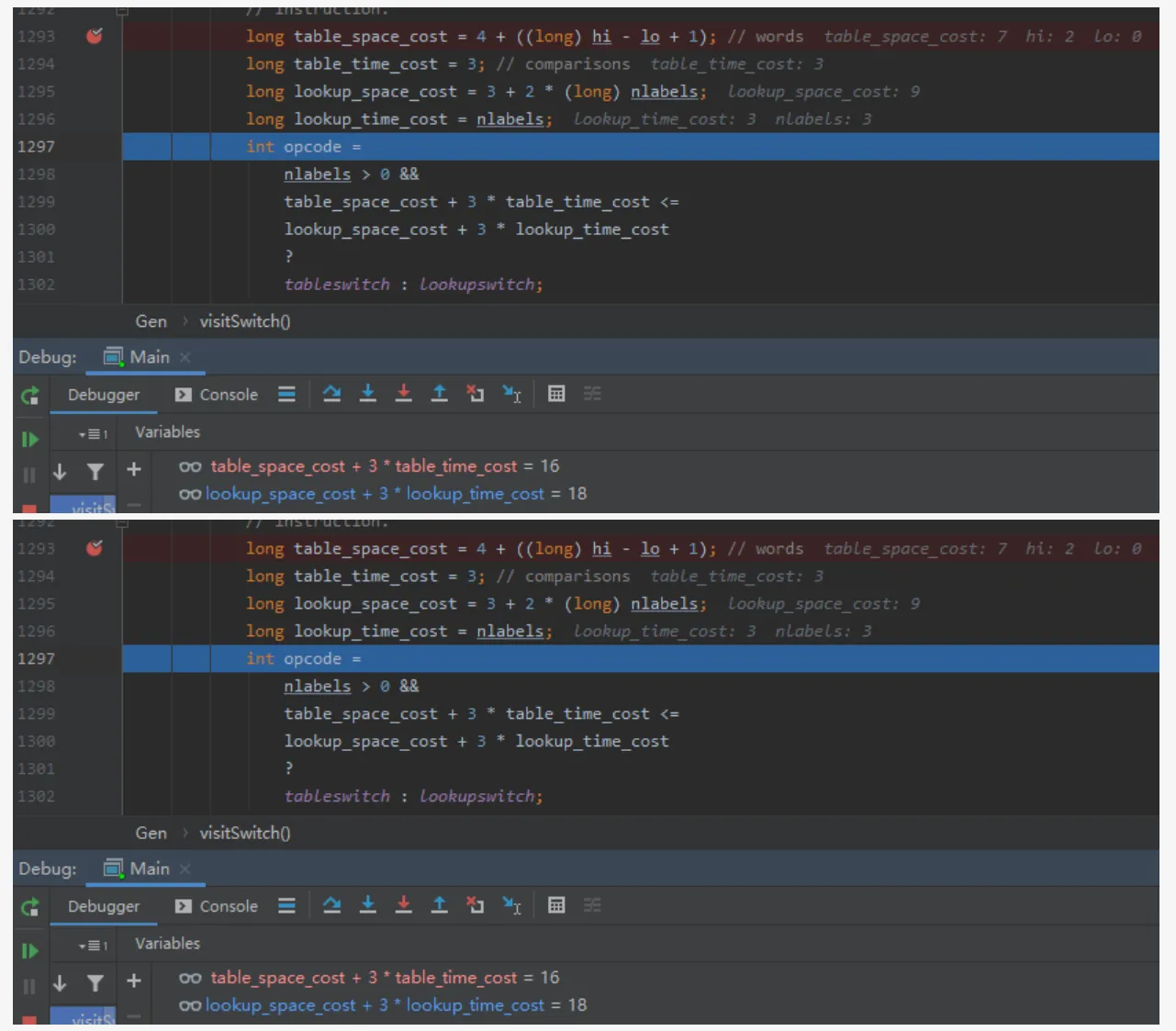Add new watch with plus in lower Variables
Viewport: 1176px width, 1031px height.
coord(134,981)
